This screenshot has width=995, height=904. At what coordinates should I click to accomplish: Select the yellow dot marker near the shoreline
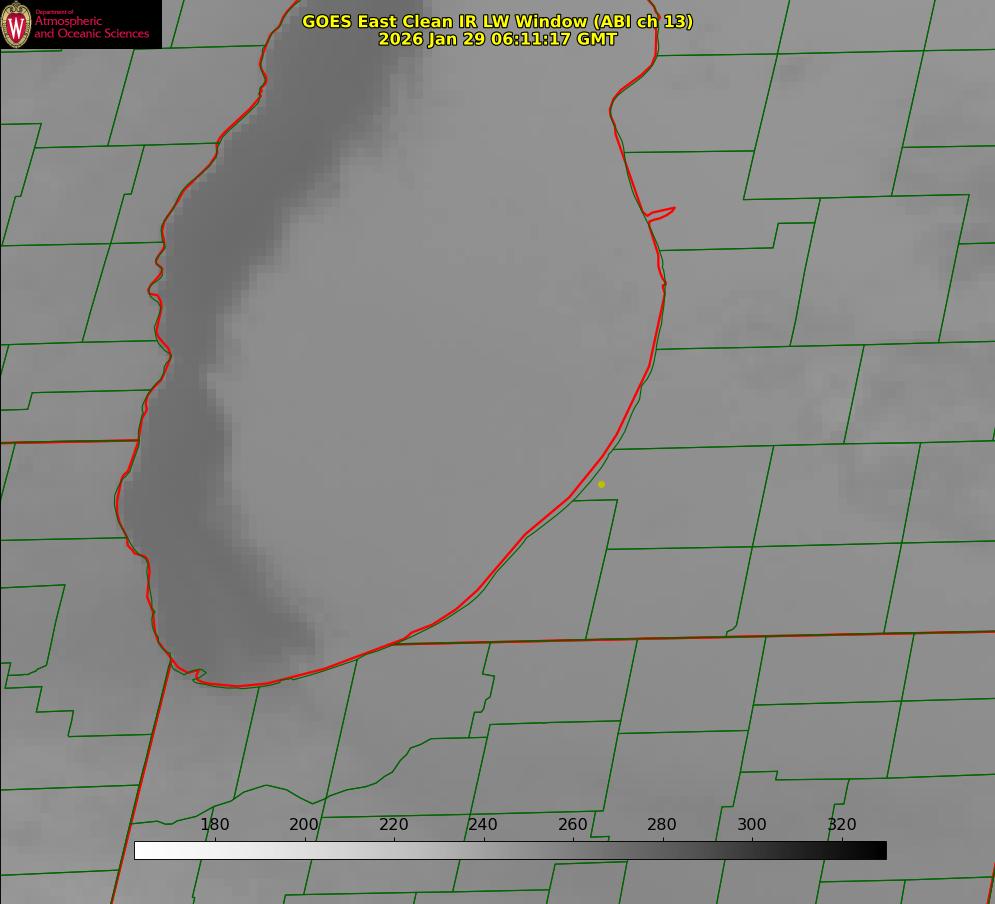click(601, 484)
